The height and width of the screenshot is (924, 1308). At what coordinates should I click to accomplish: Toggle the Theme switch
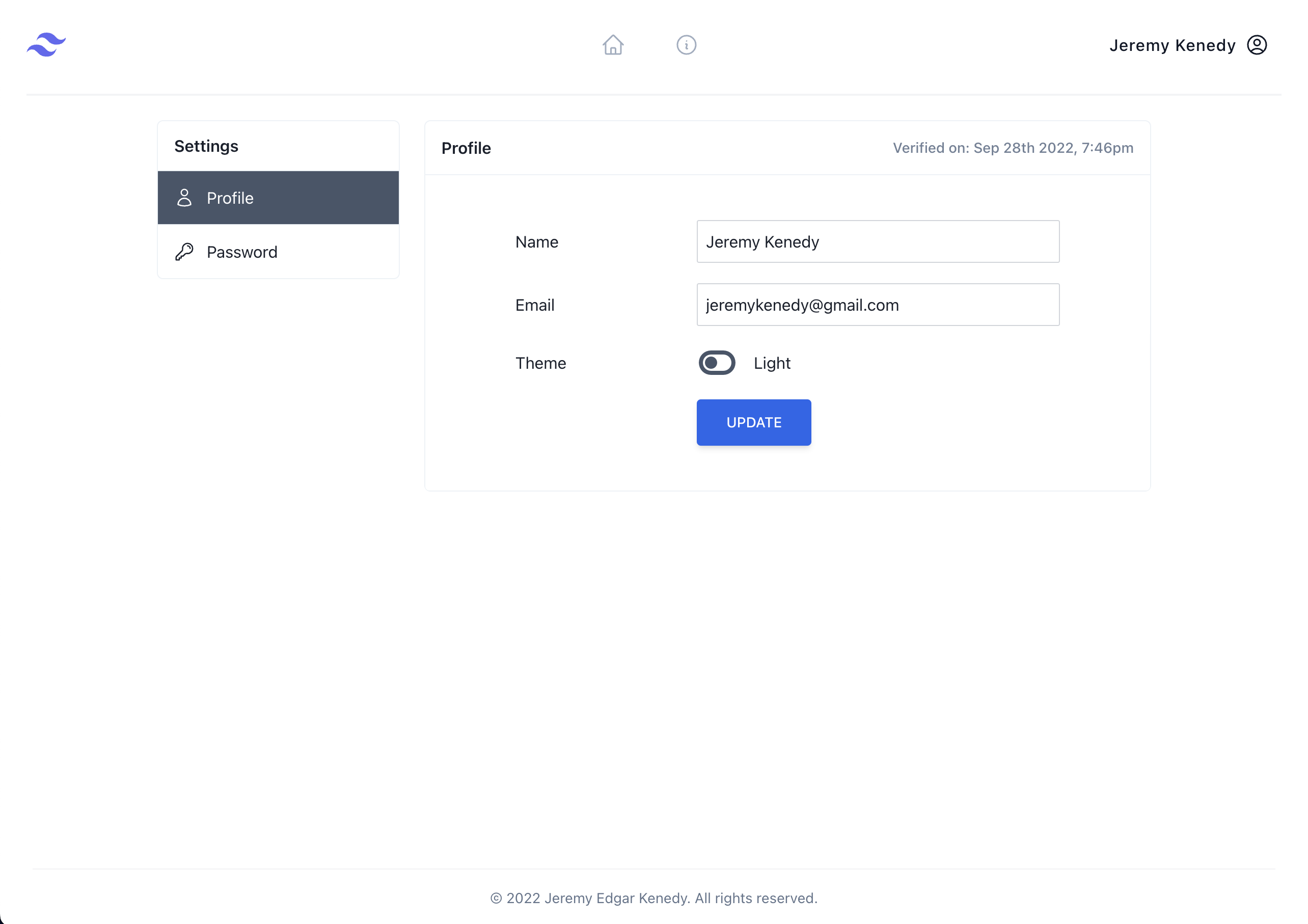[717, 363]
